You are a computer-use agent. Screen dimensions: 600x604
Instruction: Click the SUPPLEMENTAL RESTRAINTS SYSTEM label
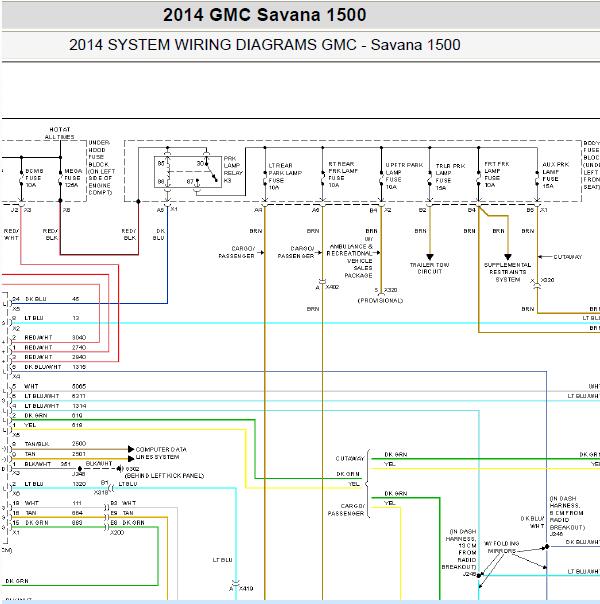pyautogui.click(x=508, y=272)
